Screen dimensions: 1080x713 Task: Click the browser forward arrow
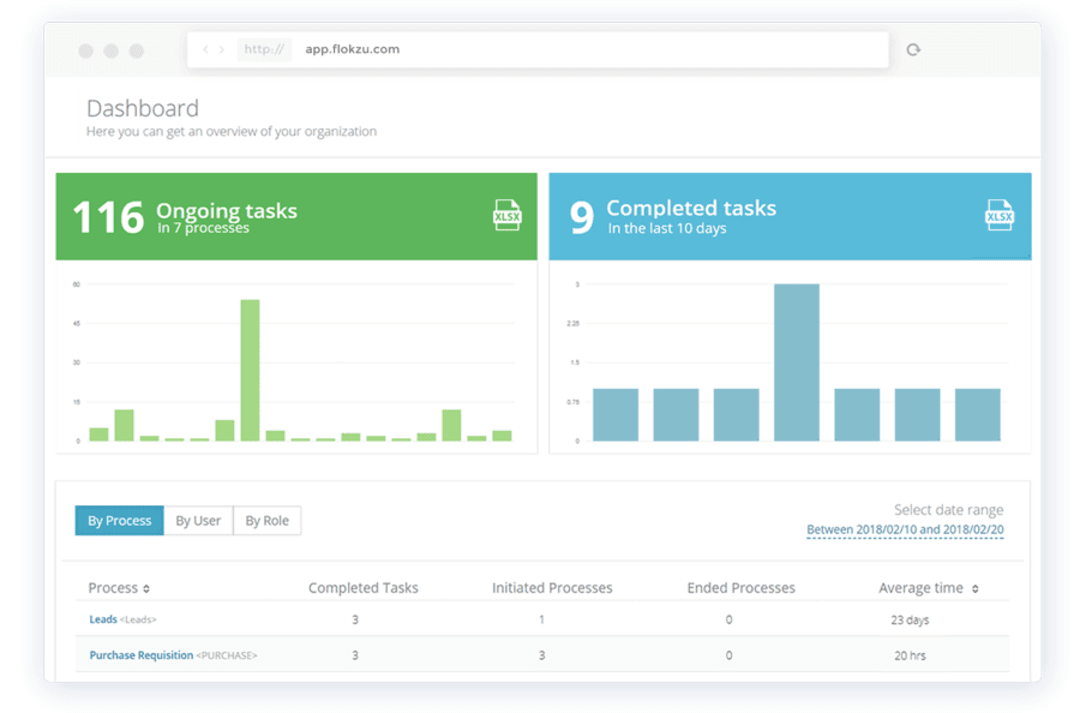point(221,49)
